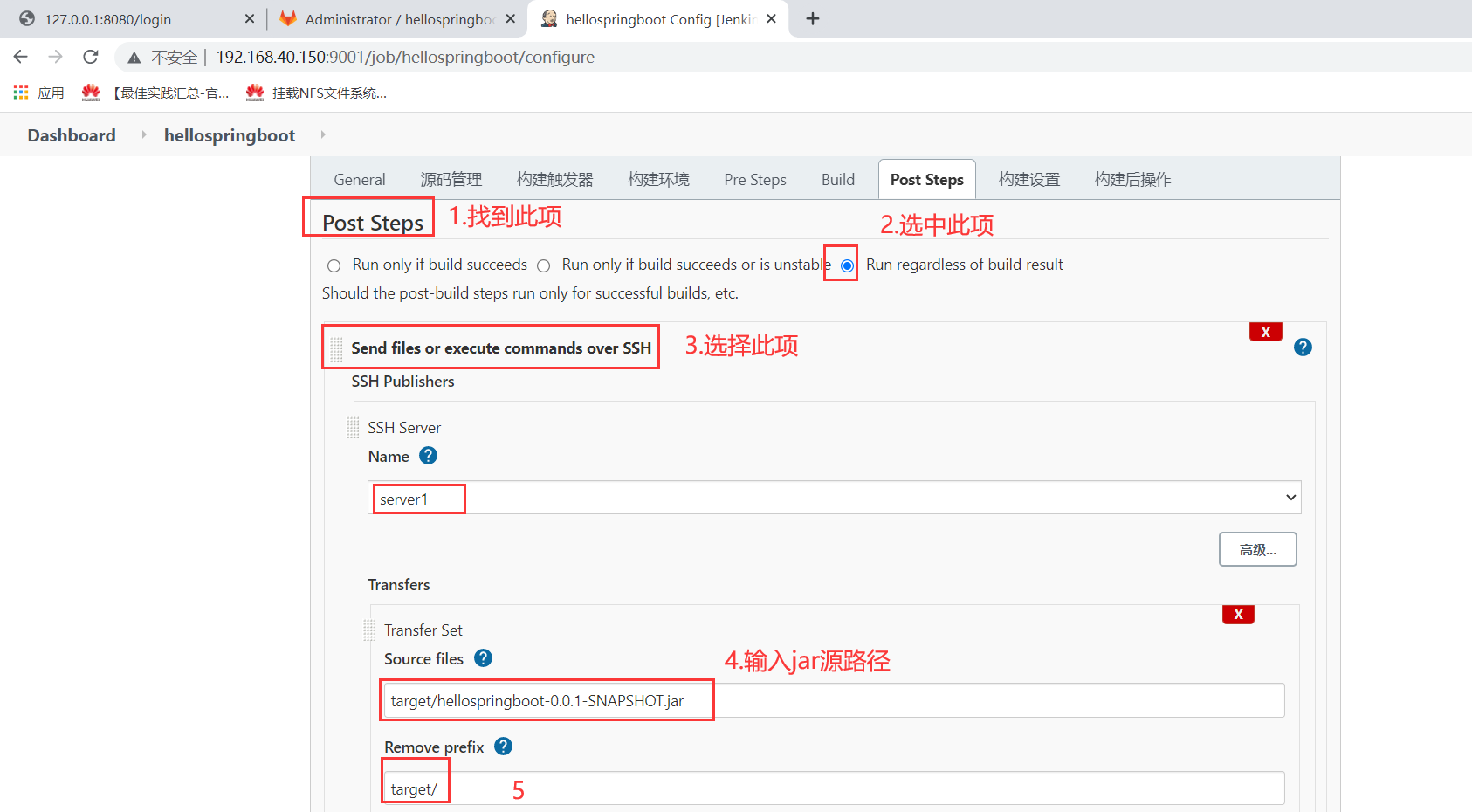
Task: Switch to the 源码管理 tab
Action: 451,179
